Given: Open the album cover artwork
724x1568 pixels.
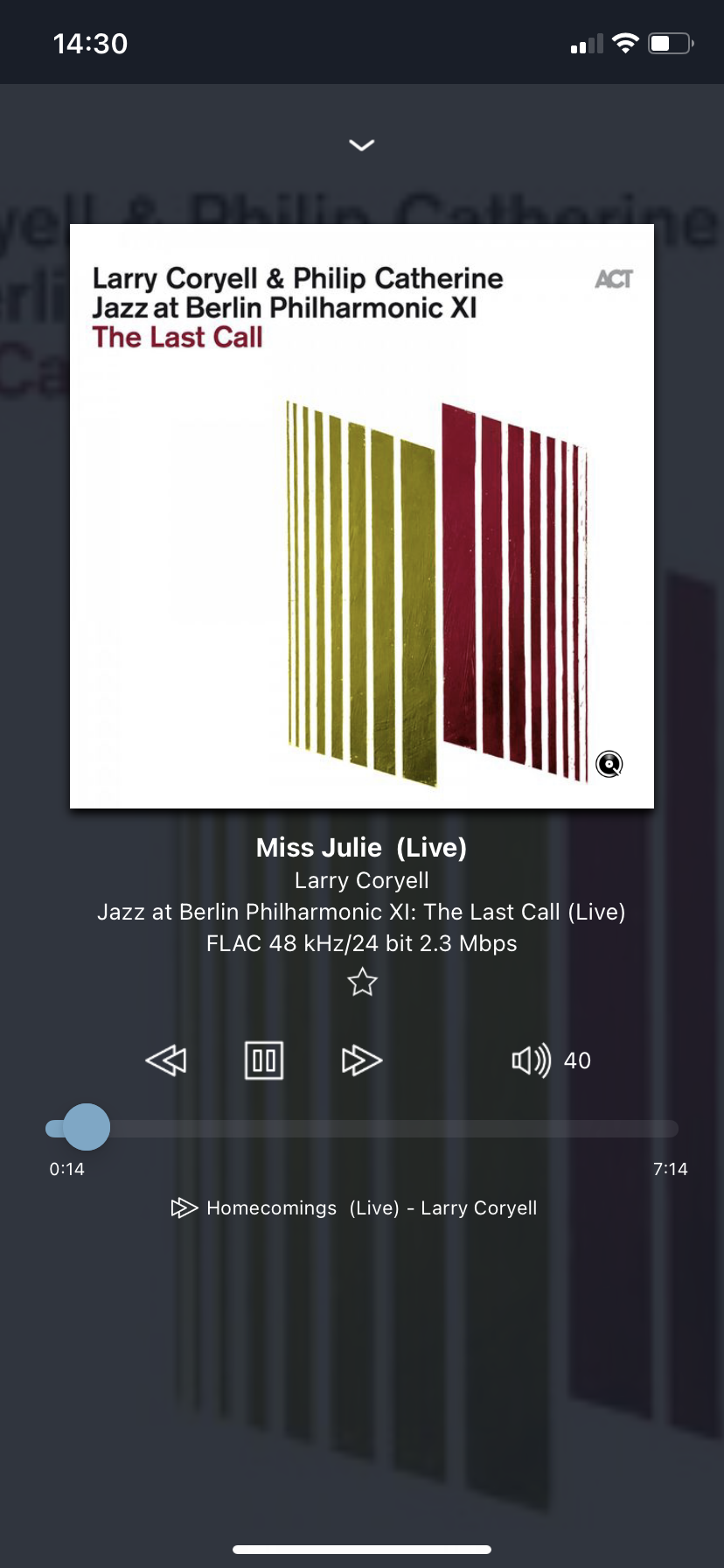Looking at the screenshot, I should point(362,516).
